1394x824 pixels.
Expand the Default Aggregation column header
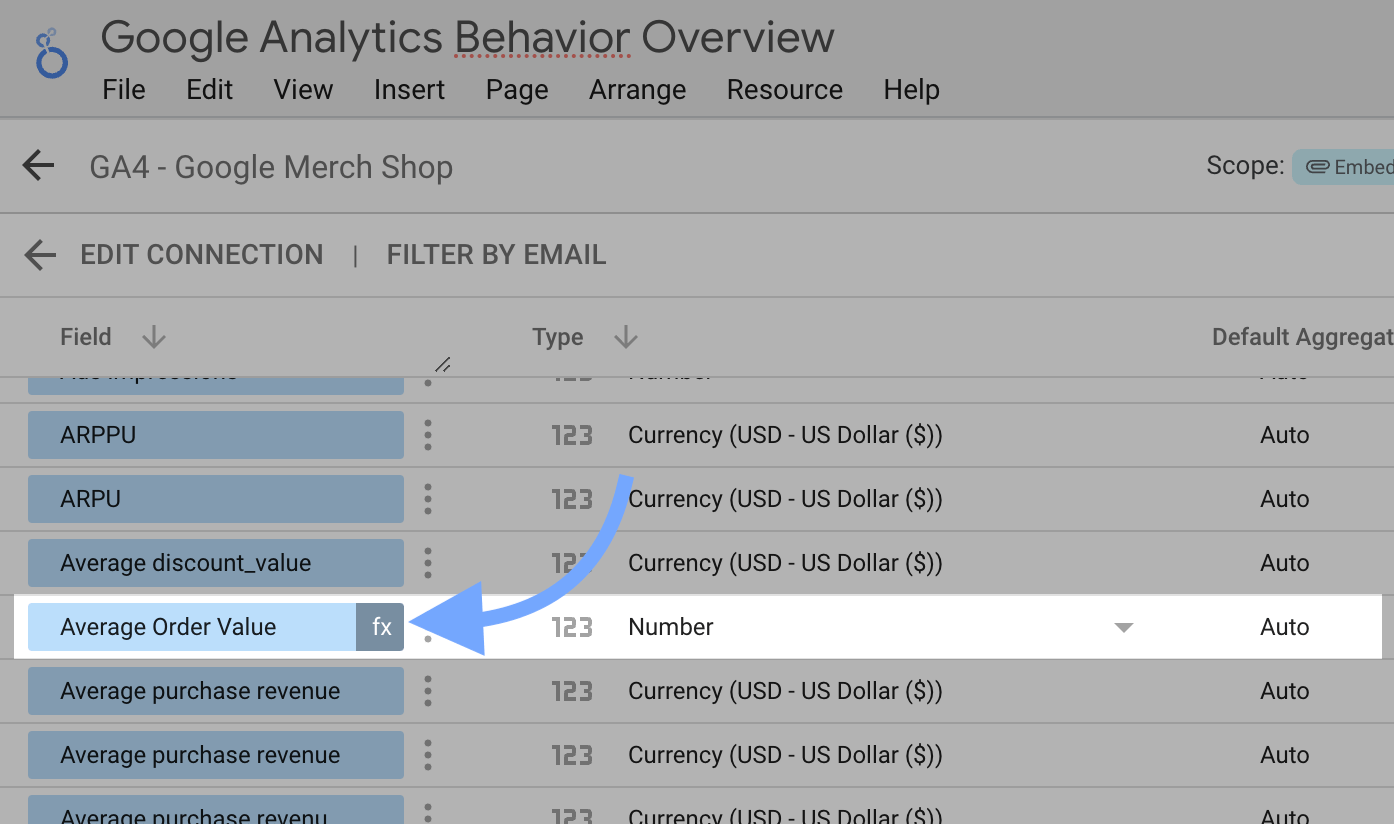click(1300, 337)
